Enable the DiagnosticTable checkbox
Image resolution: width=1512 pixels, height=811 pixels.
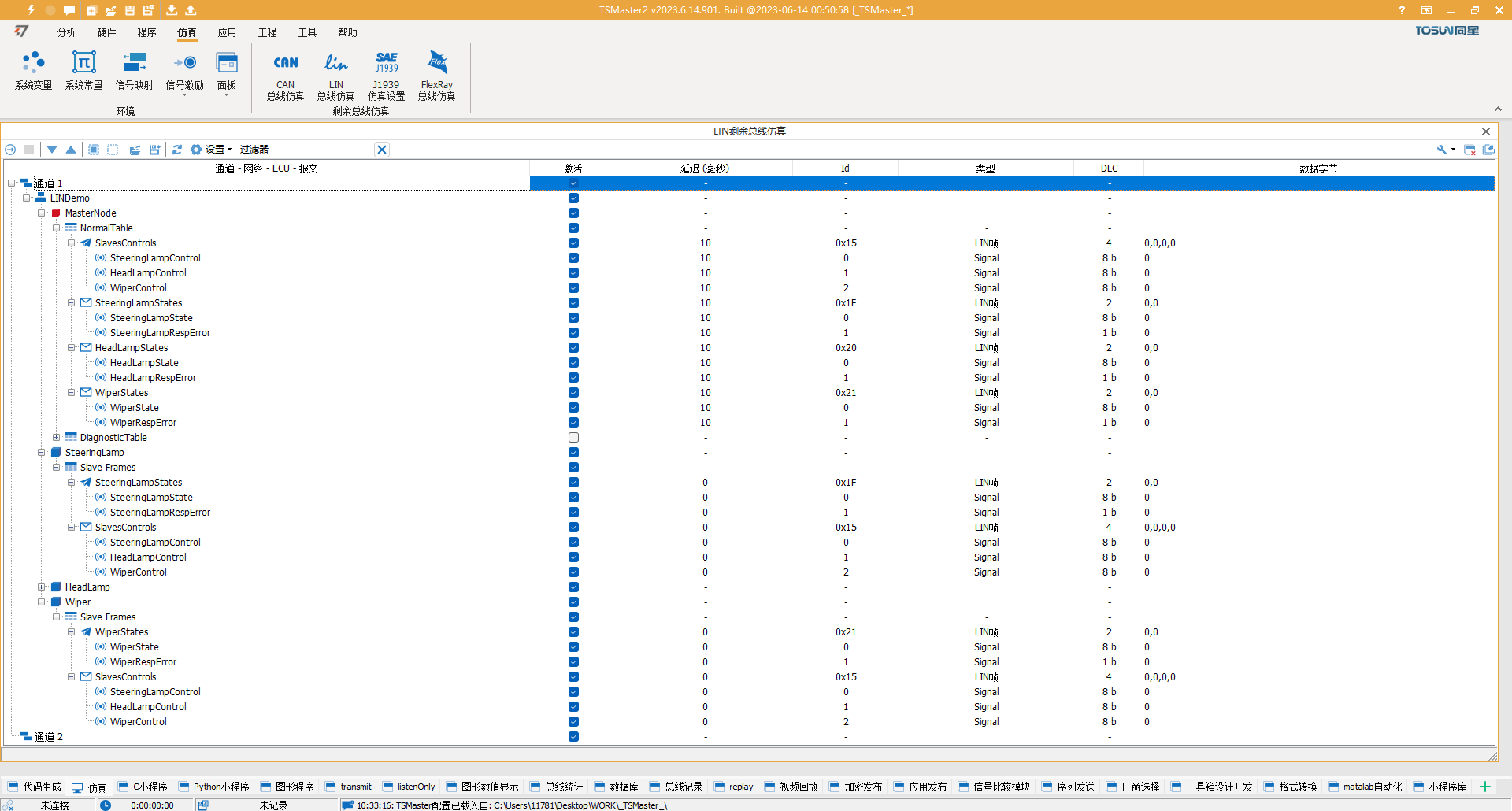tap(573, 437)
